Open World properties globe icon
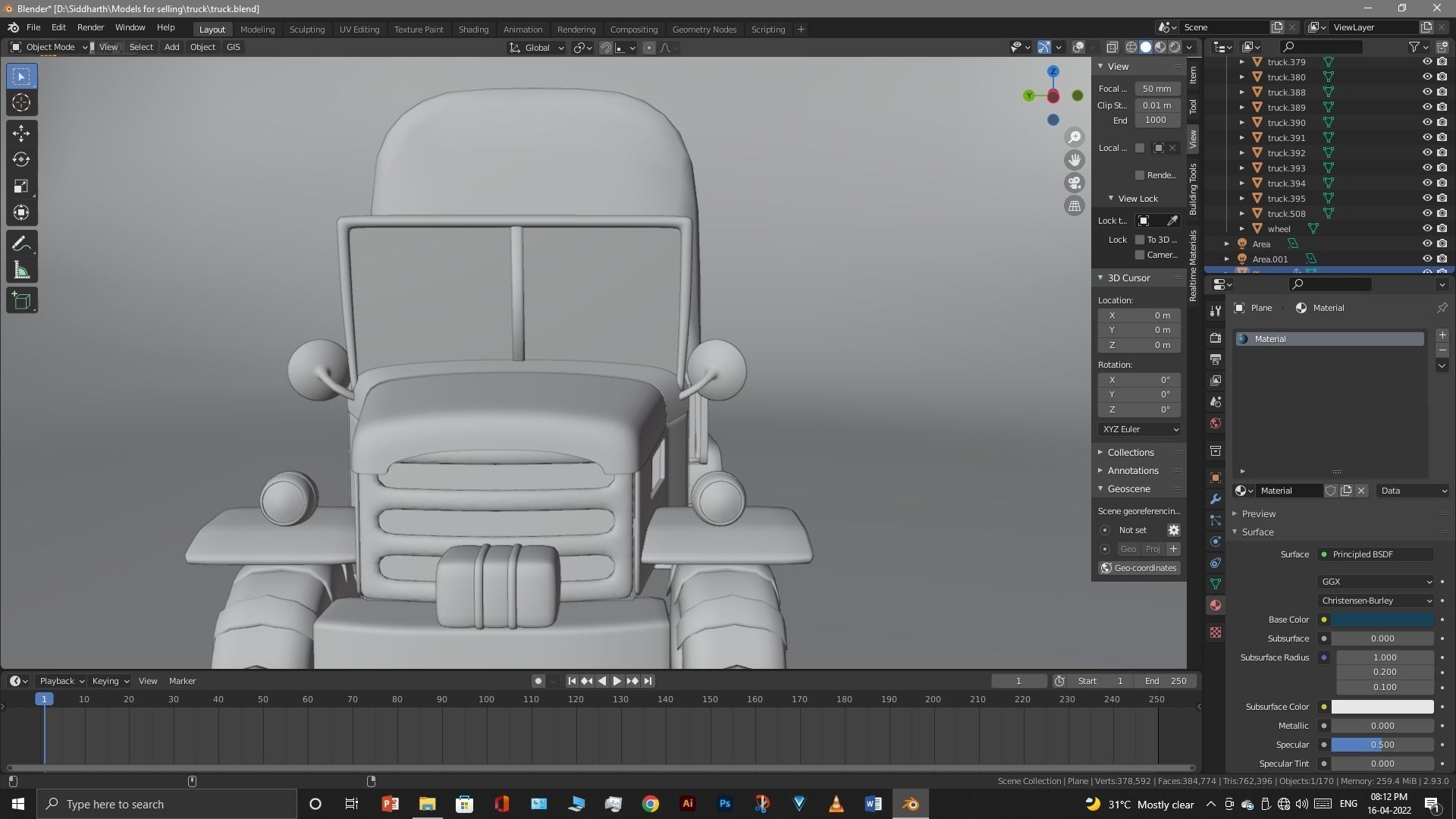This screenshot has width=1456, height=819. [1216, 423]
